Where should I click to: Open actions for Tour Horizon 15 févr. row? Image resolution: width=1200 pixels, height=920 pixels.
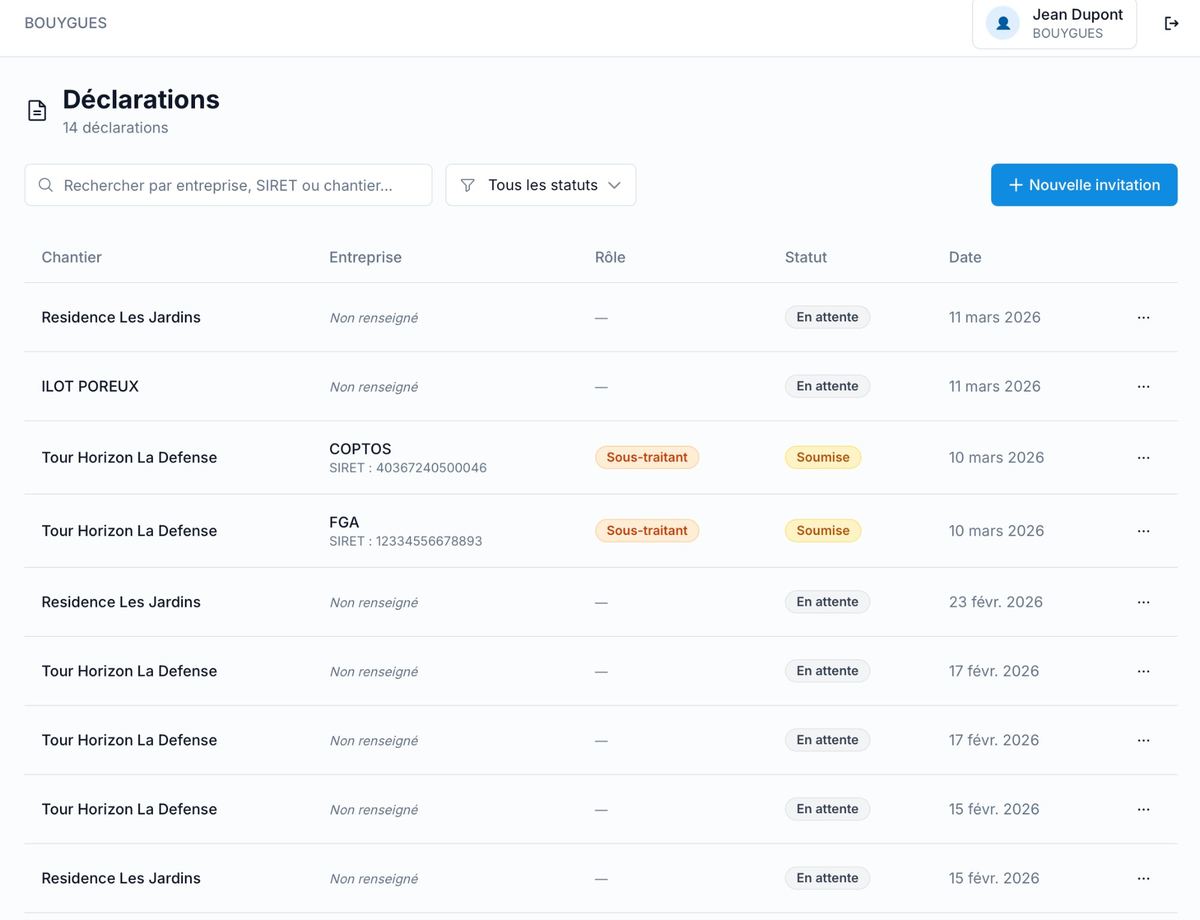1143,809
